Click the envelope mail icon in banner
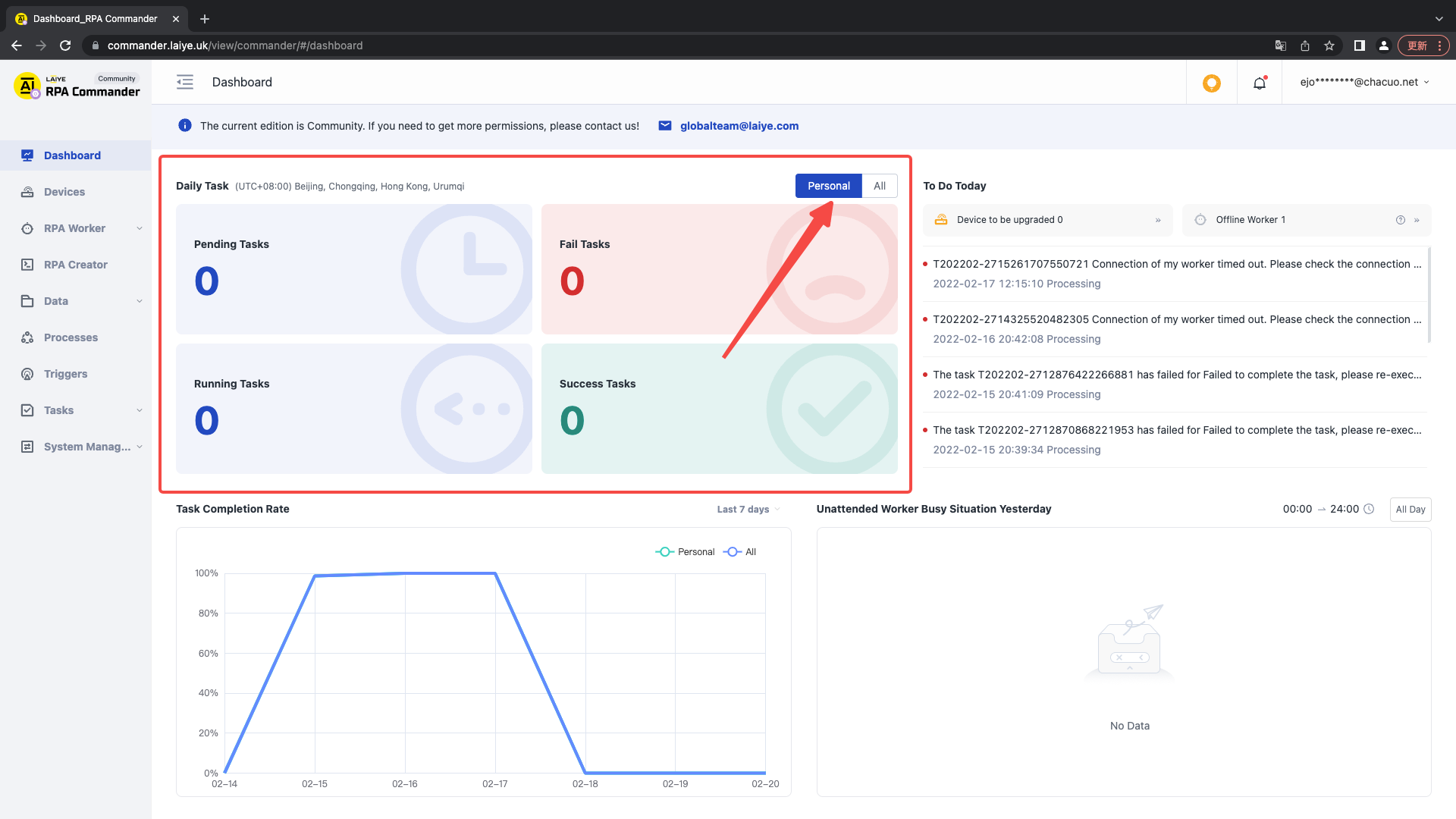The width and height of the screenshot is (1456, 819). pyautogui.click(x=665, y=126)
